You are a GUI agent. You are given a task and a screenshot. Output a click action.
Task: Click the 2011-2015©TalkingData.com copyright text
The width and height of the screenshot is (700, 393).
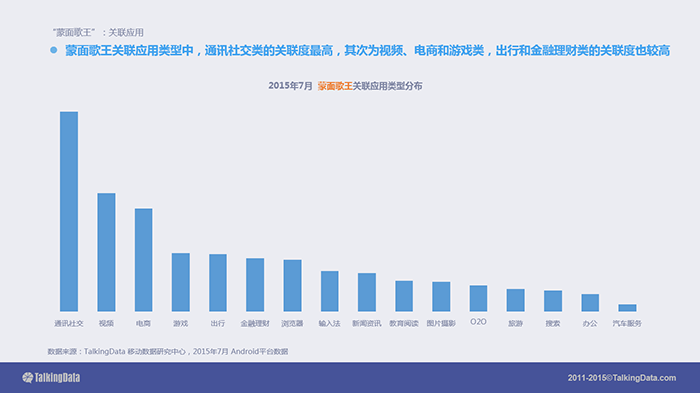tap(622, 378)
